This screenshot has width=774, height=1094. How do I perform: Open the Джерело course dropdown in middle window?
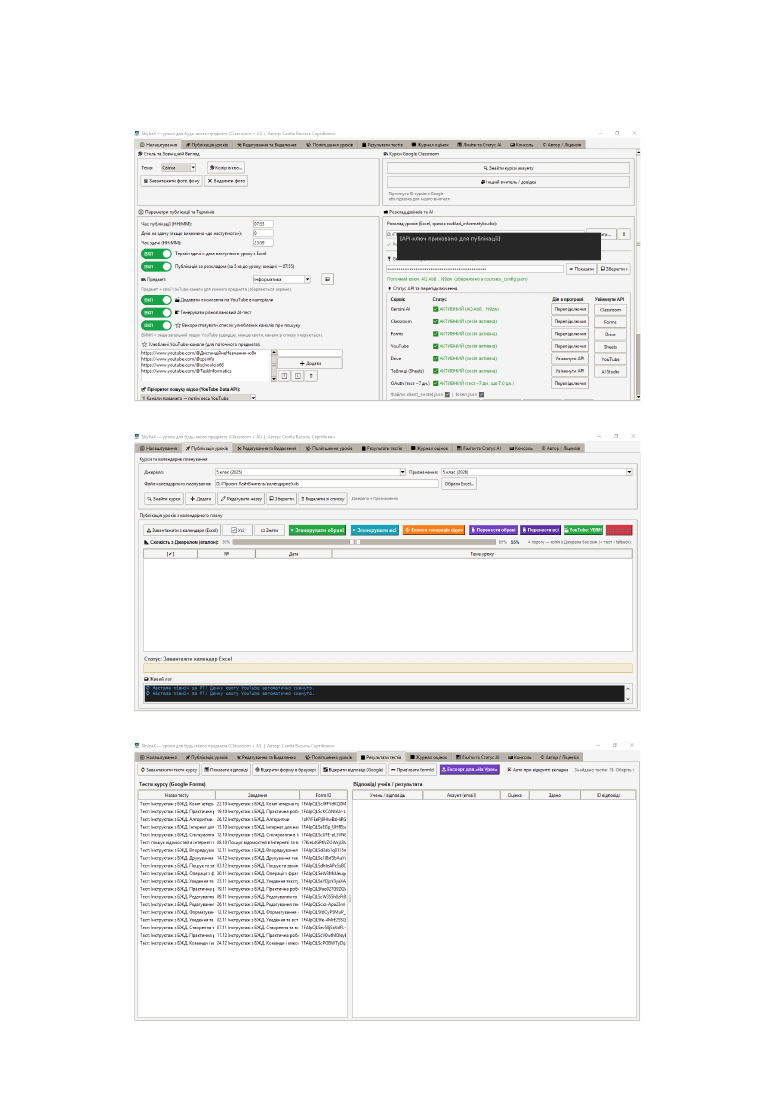click(x=310, y=472)
